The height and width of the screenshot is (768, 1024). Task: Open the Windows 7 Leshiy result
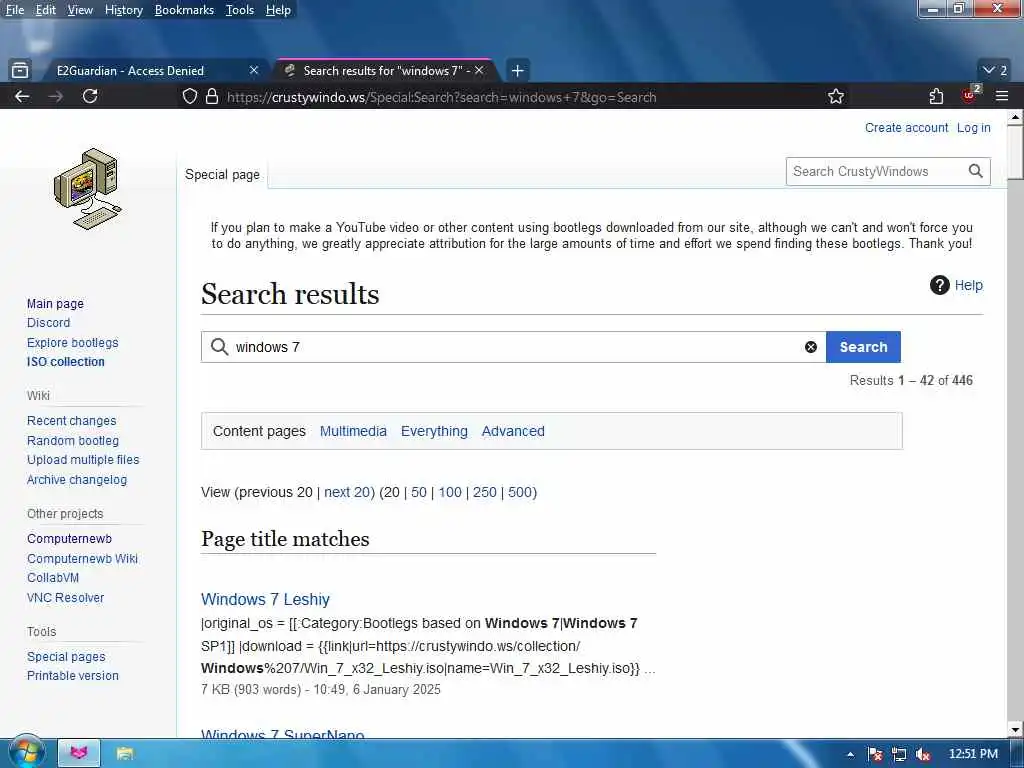(265, 600)
